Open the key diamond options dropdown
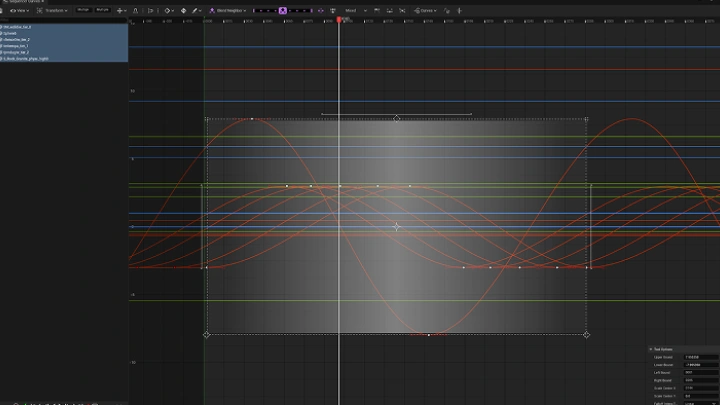720x405 pixels. coord(169,11)
